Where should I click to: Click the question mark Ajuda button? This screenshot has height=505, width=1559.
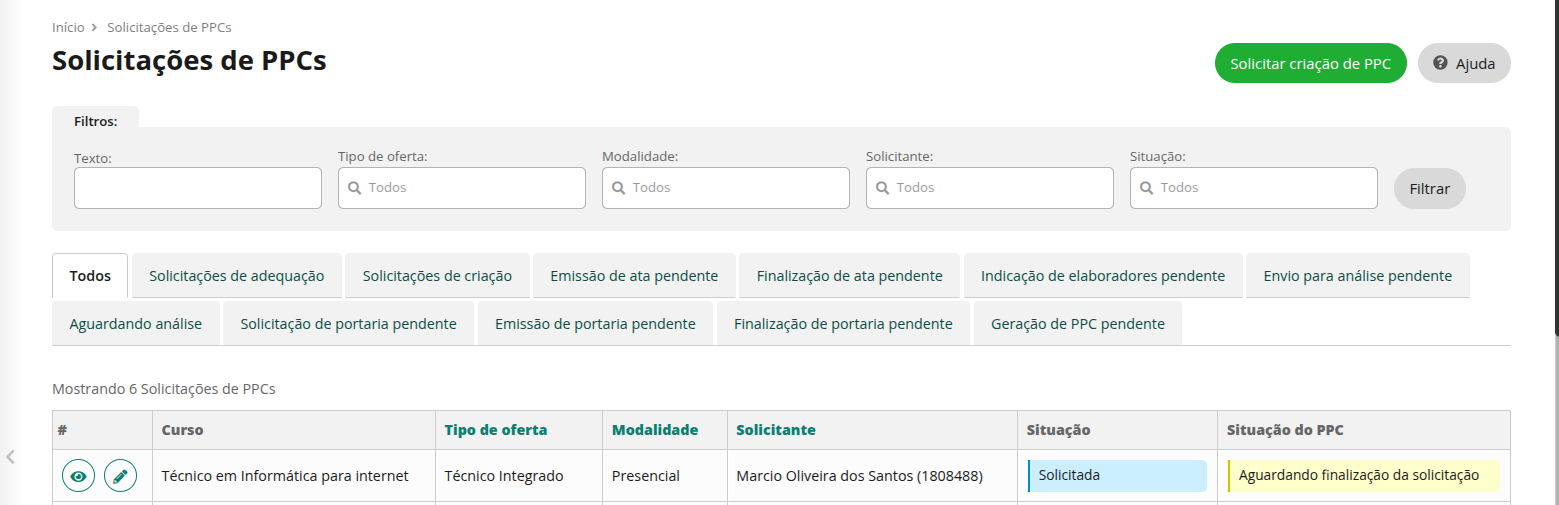click(1463, 63)
